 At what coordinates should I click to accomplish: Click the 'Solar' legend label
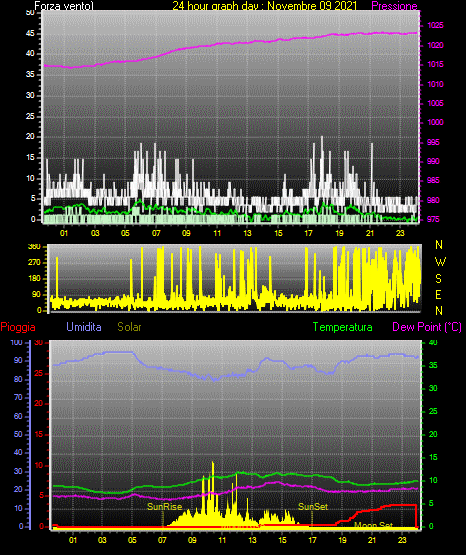pyautogui.click(x=129, y=327)
